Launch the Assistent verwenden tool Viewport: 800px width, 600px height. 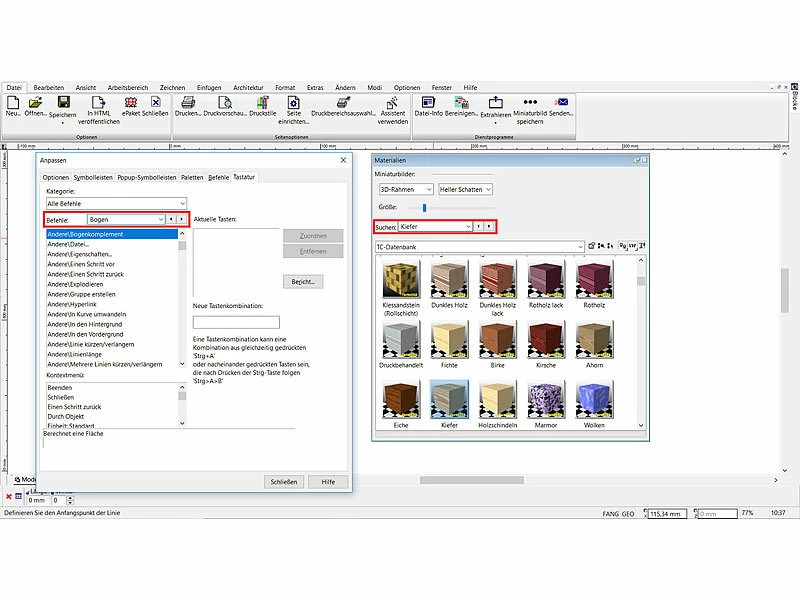click(x=393, y=103)
